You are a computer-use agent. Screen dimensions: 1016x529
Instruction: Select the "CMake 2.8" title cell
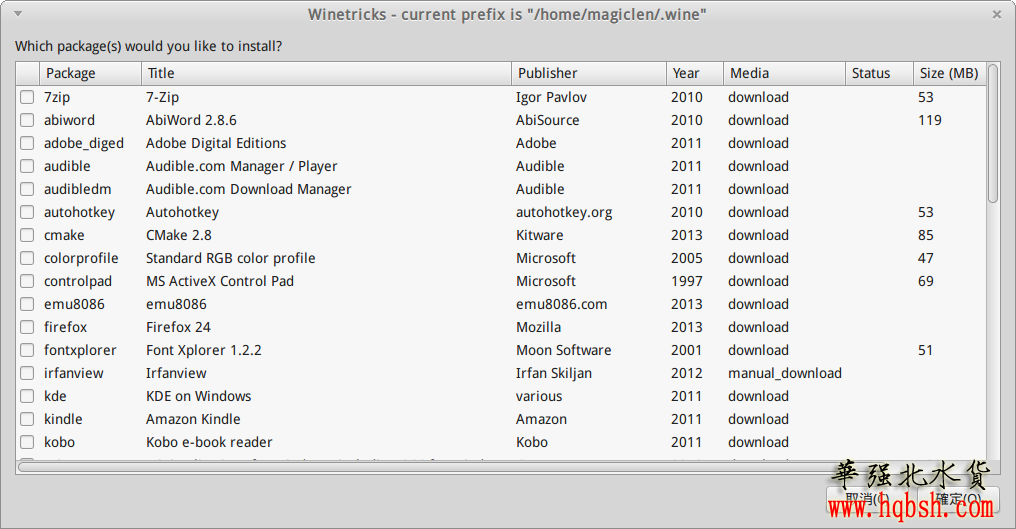coord(179,235)
